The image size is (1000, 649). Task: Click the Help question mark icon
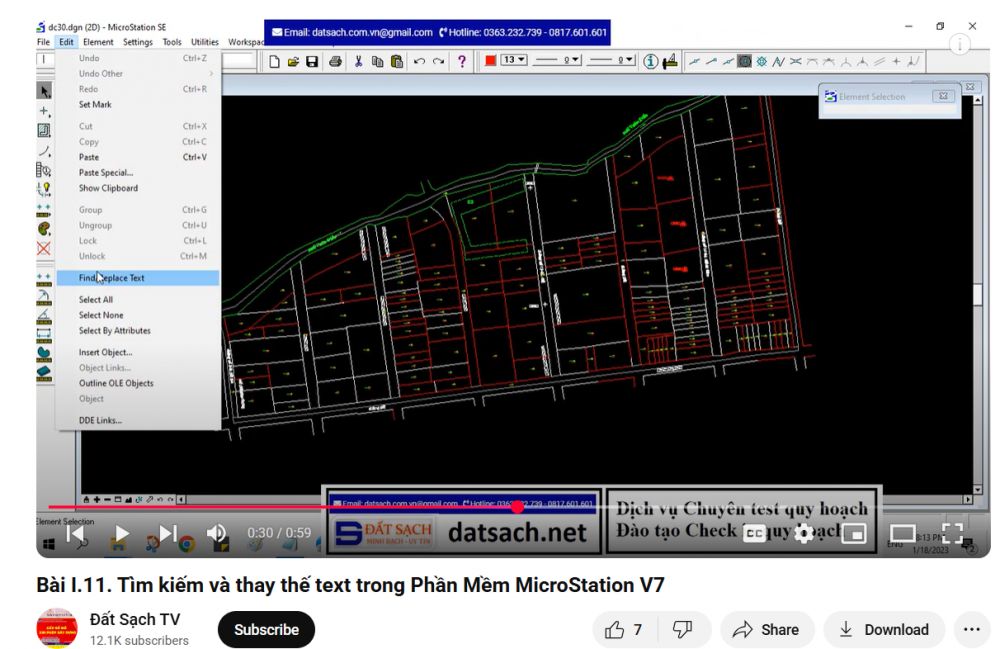tap(462, 61)
